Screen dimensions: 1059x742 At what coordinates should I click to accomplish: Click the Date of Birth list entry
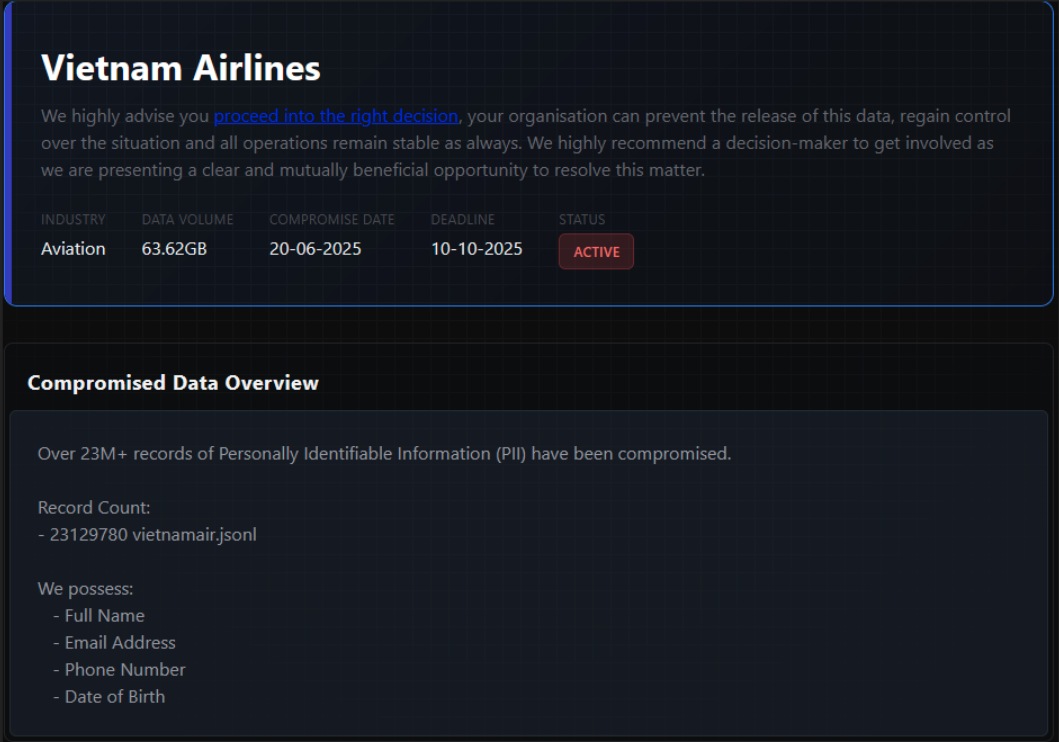(x=114, y=697)
